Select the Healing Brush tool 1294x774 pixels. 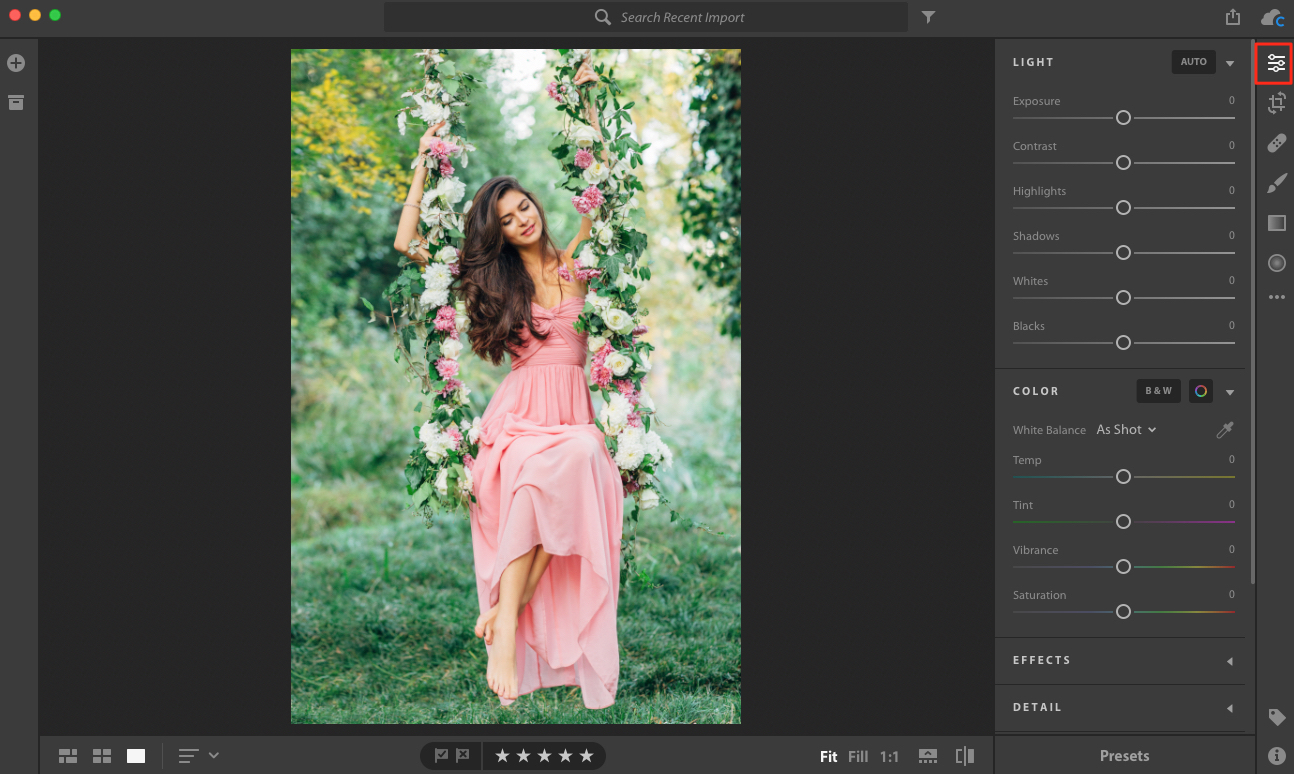[x=1276, y=142]
